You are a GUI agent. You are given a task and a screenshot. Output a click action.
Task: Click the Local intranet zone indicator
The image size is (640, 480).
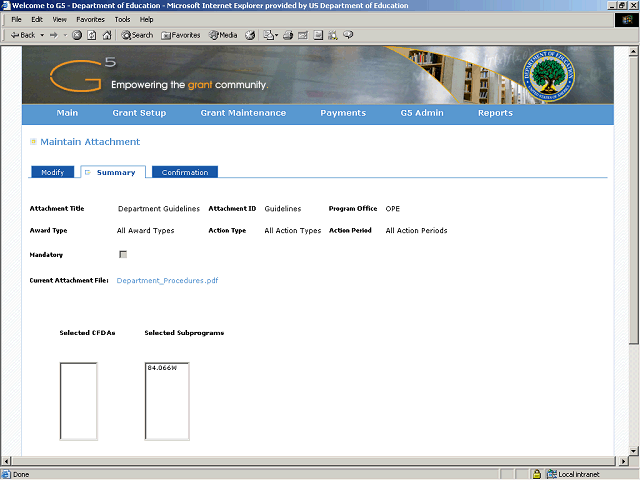pos(573,474)
